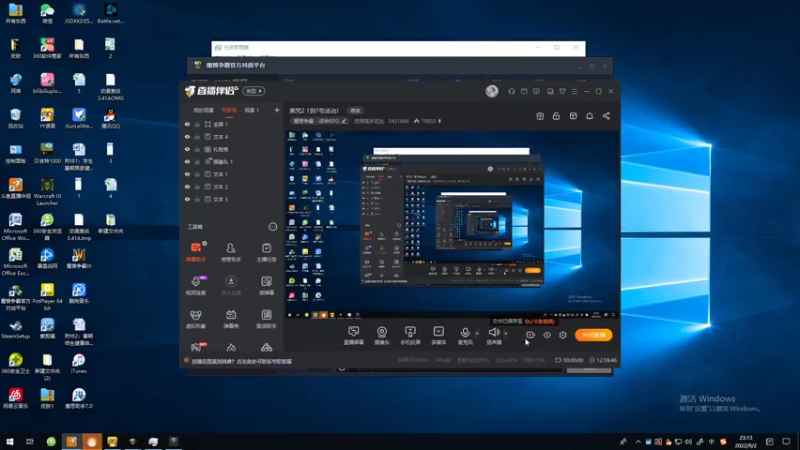This screenshot has height=450, width=800.
Task: Toggle the preview eye icon in bottom bar
Action: click(547, 335)
